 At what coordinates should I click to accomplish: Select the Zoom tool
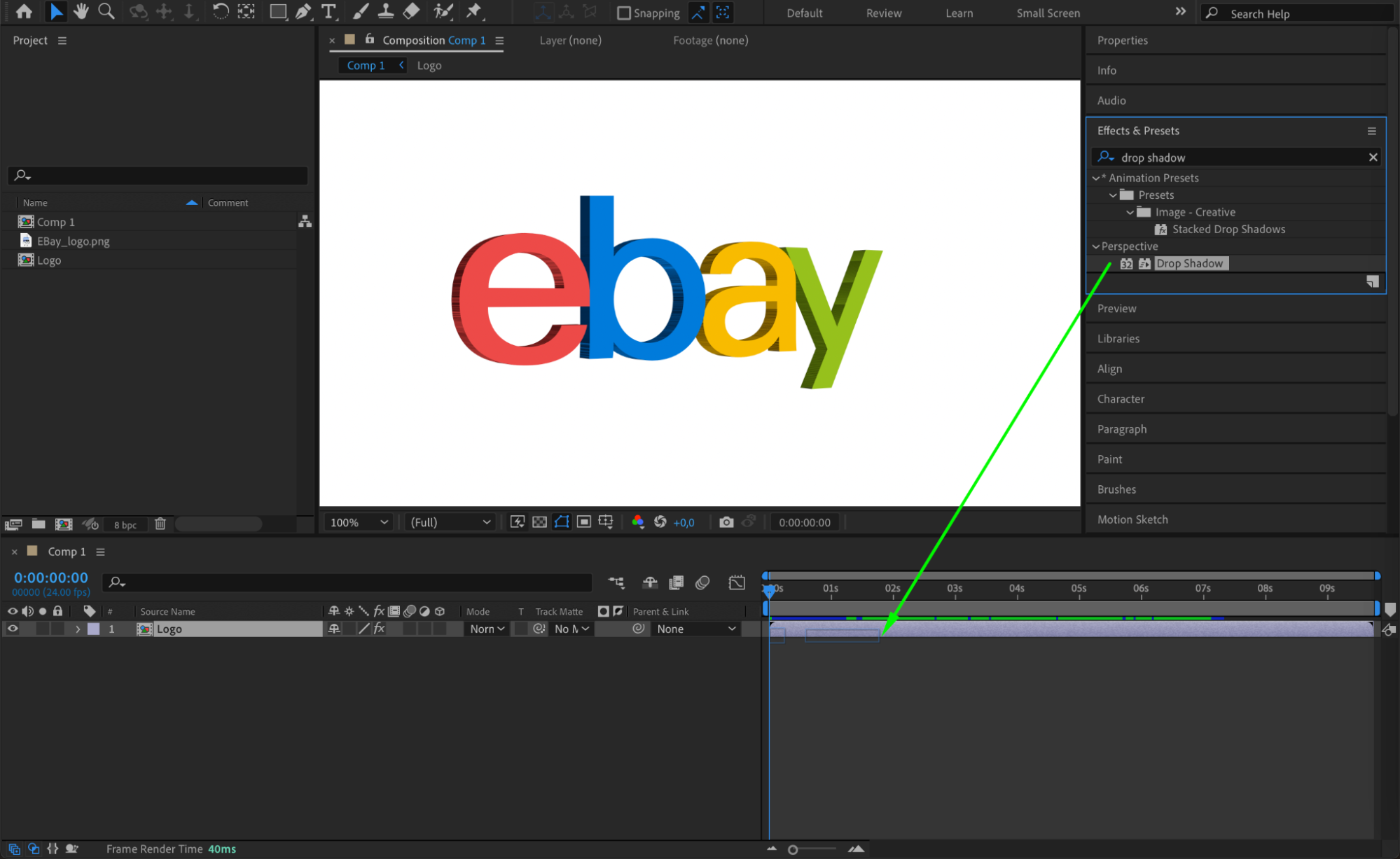tap(106, 11)
